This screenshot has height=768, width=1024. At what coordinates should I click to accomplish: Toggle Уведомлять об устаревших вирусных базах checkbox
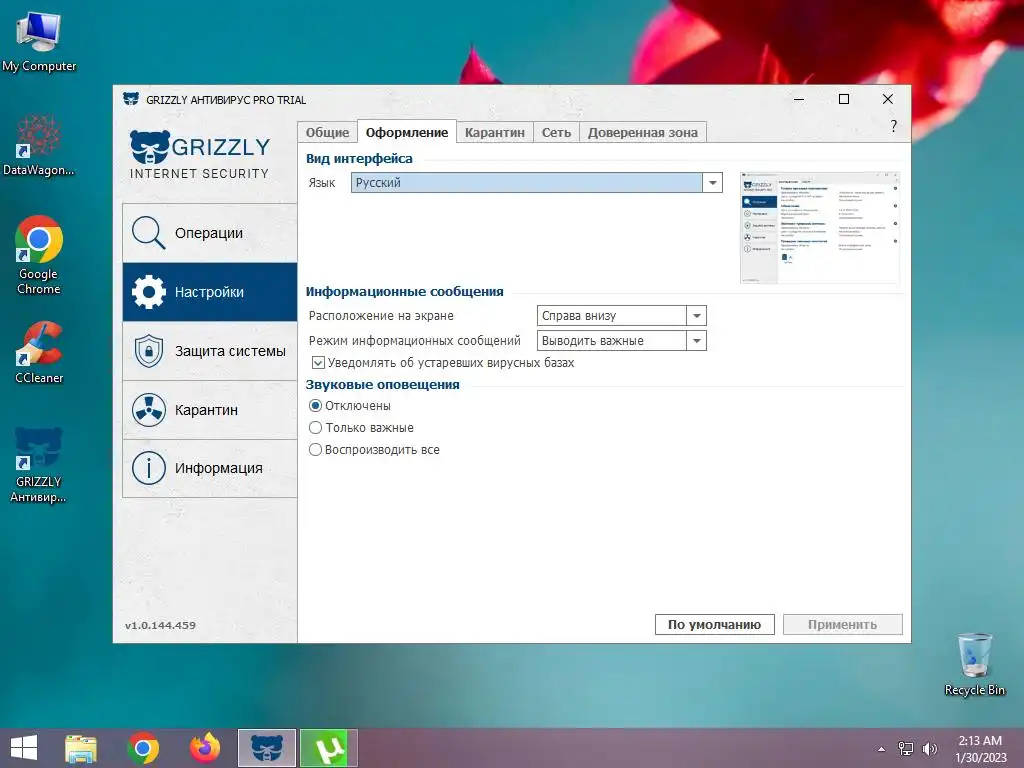pos(317,362)
